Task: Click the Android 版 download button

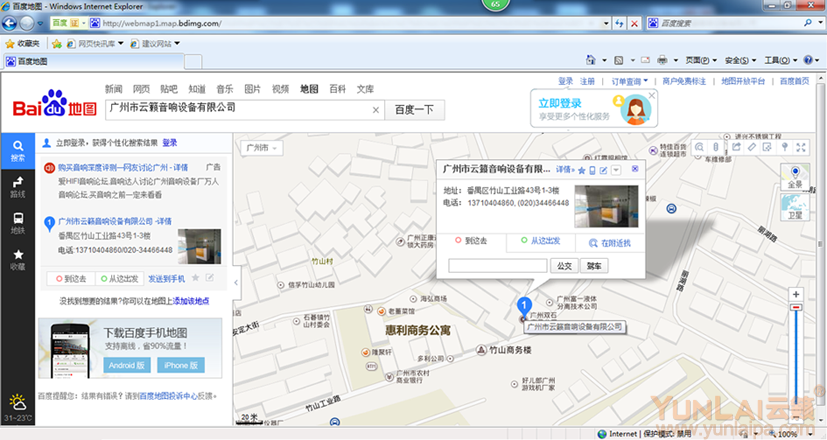Action: [127, 365]
